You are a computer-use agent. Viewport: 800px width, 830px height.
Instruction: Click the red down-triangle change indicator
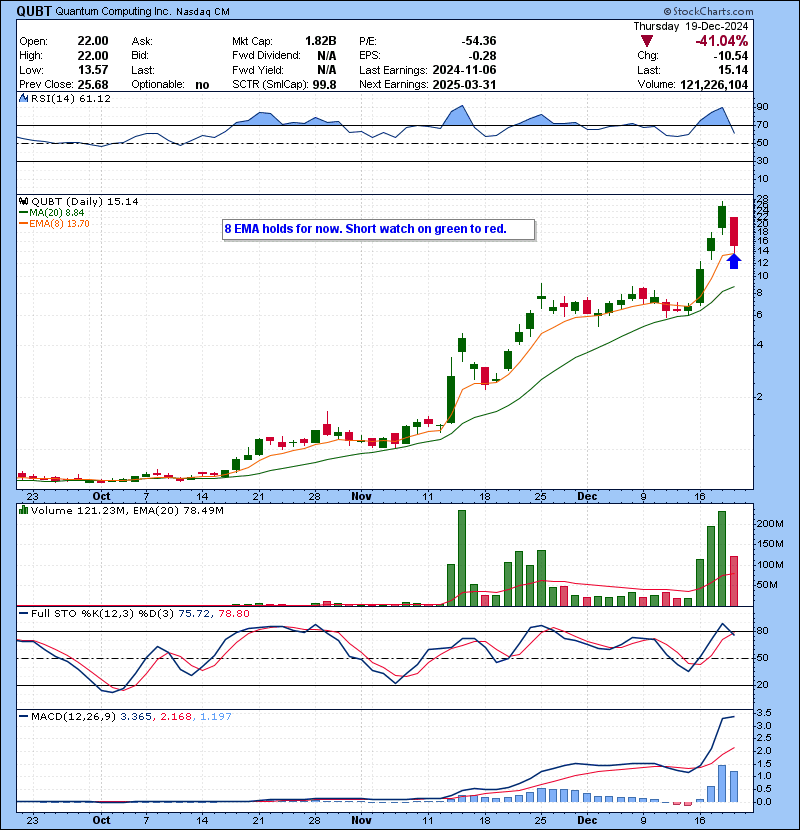[x=646, y=41]
